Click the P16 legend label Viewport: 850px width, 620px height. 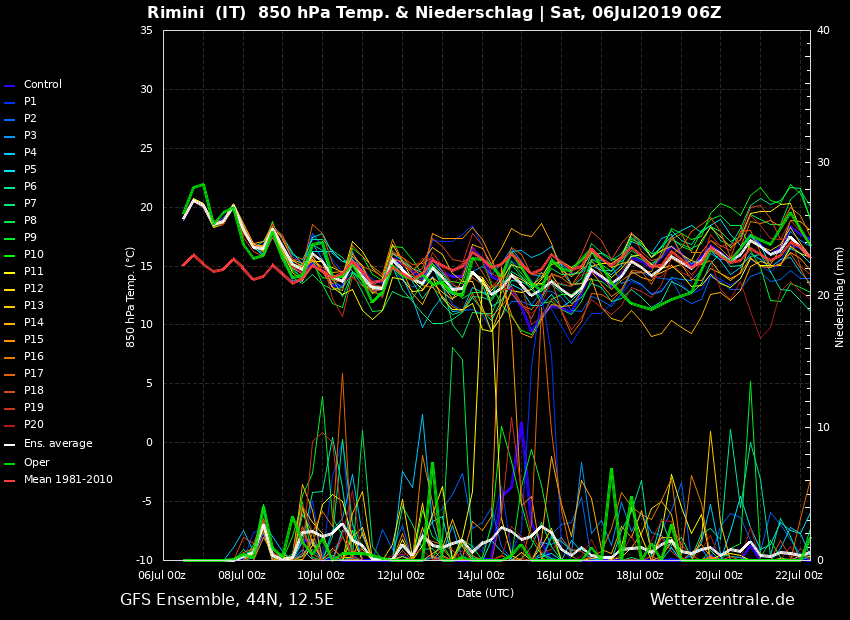click(x=34, y=356)
